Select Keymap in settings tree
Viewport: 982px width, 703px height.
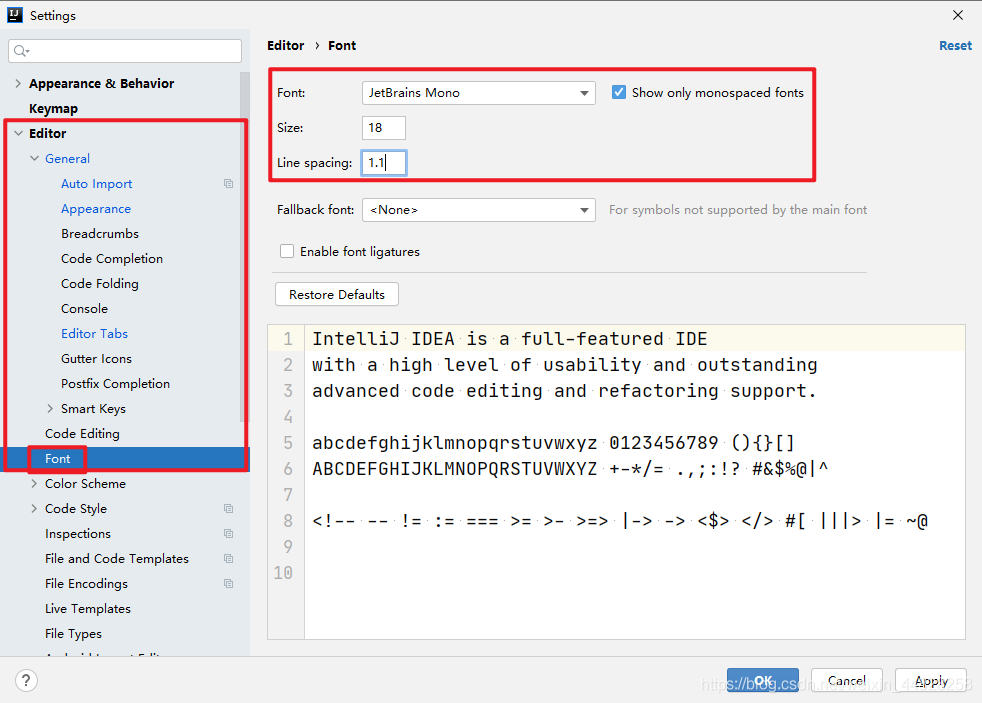(53, 108)
